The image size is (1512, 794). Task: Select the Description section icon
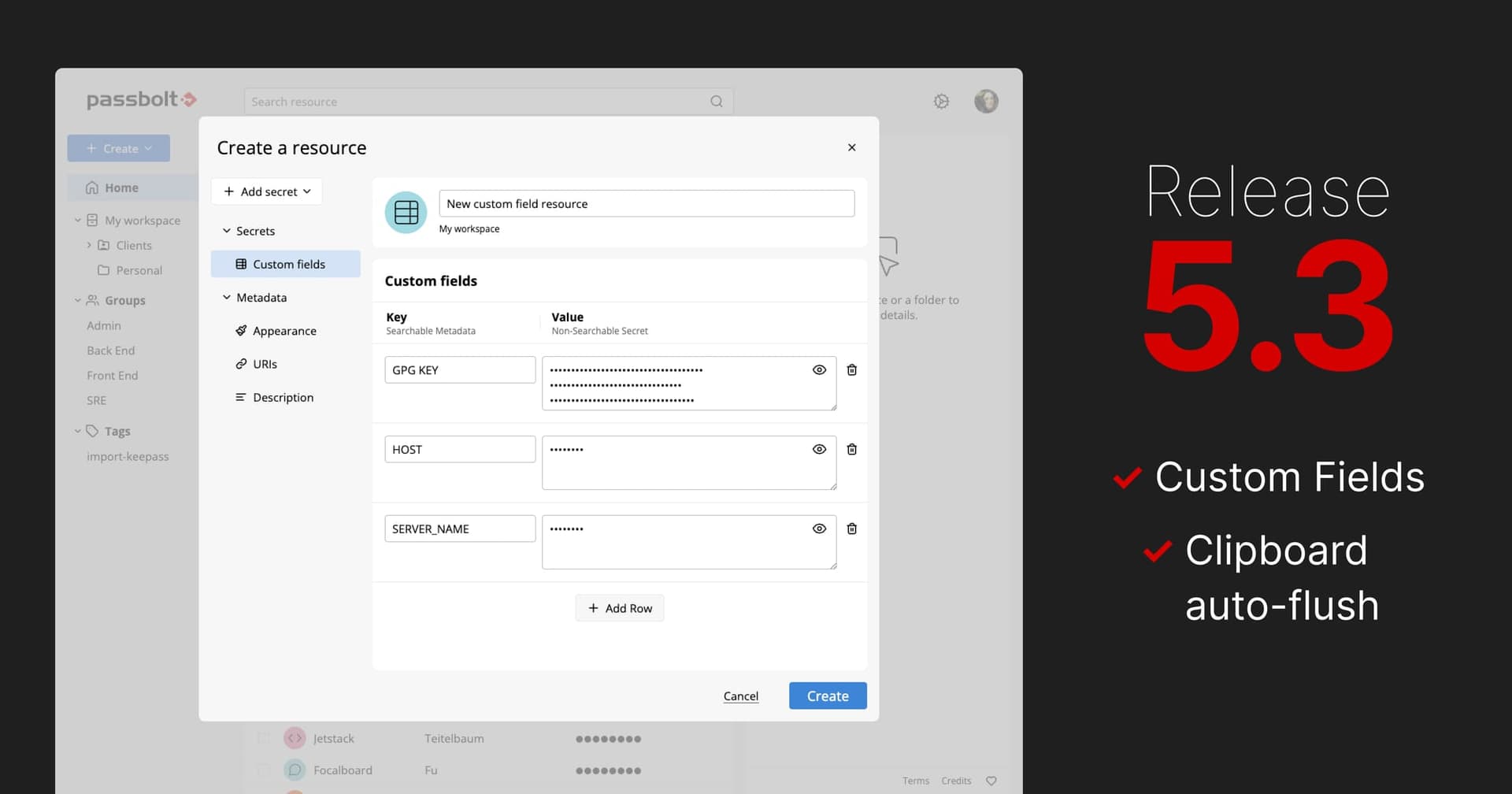[241, 397]
